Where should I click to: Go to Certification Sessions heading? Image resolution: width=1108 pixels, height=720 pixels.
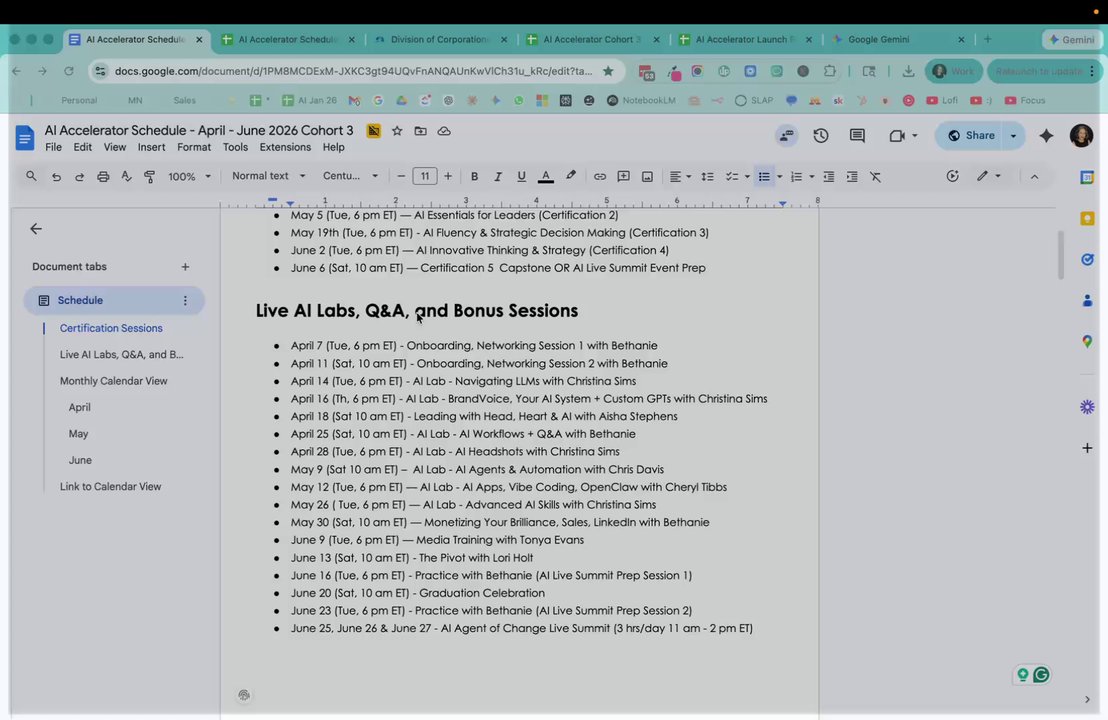tap(111, 328)
